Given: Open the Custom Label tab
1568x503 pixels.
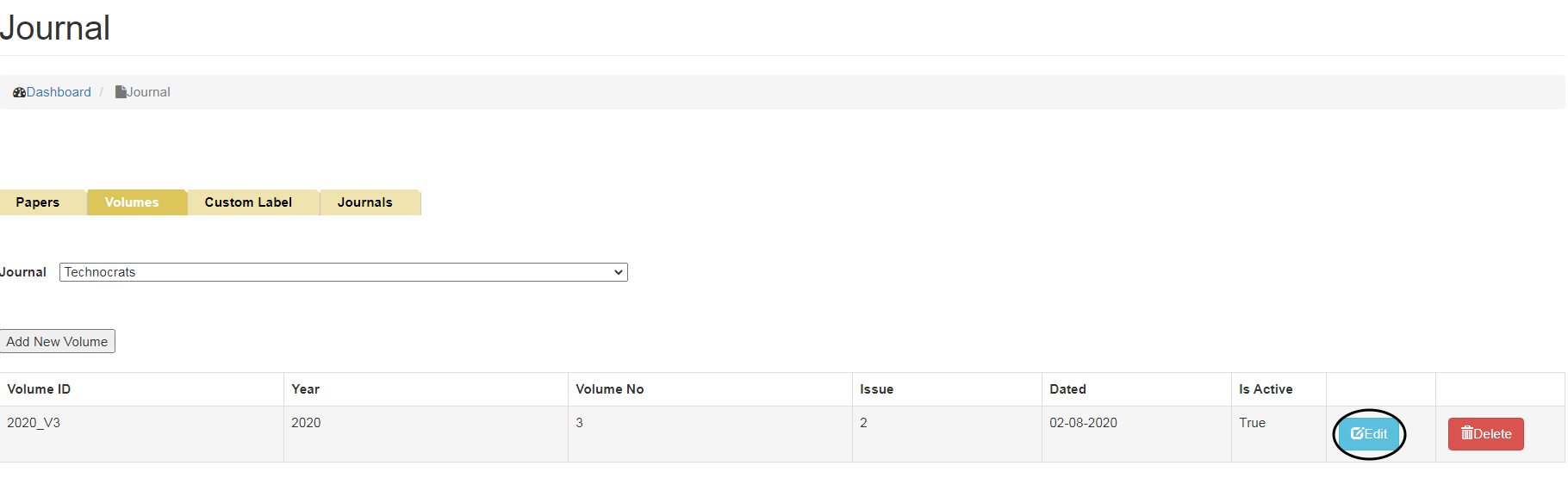Looking at the screenshot, I should (248, 202).
